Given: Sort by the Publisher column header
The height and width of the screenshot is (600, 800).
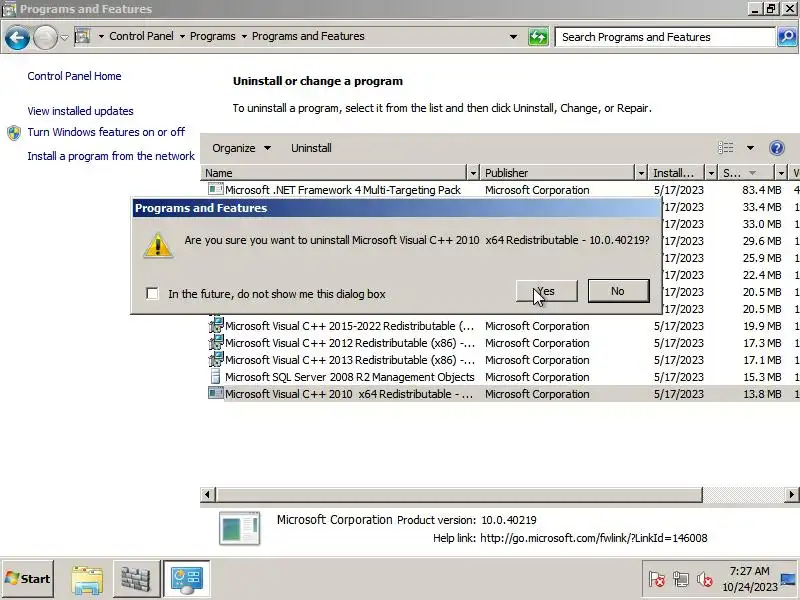Looking at the screenshot, I should pos(558,173).
